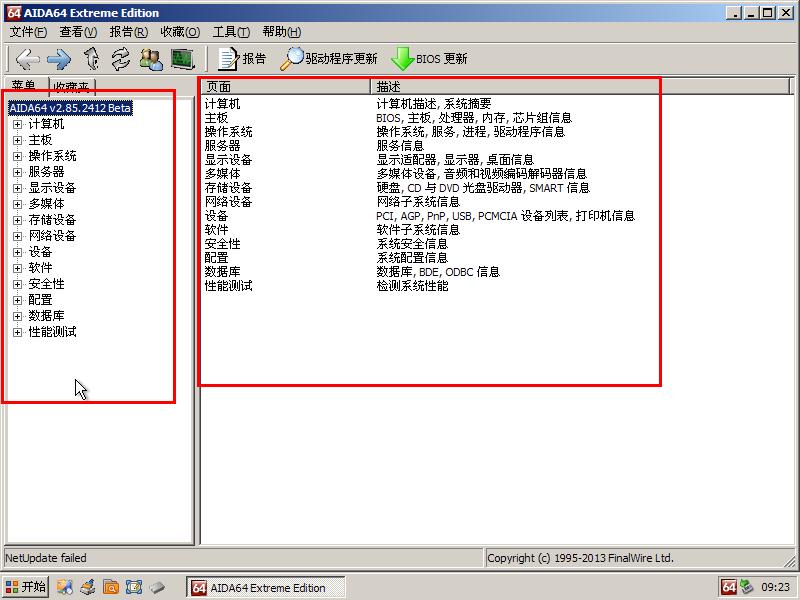Image resolution: width=800 pixels, height=600 pixels.
Task: Expand the 服务器 tree node
Action: point(17,172)
